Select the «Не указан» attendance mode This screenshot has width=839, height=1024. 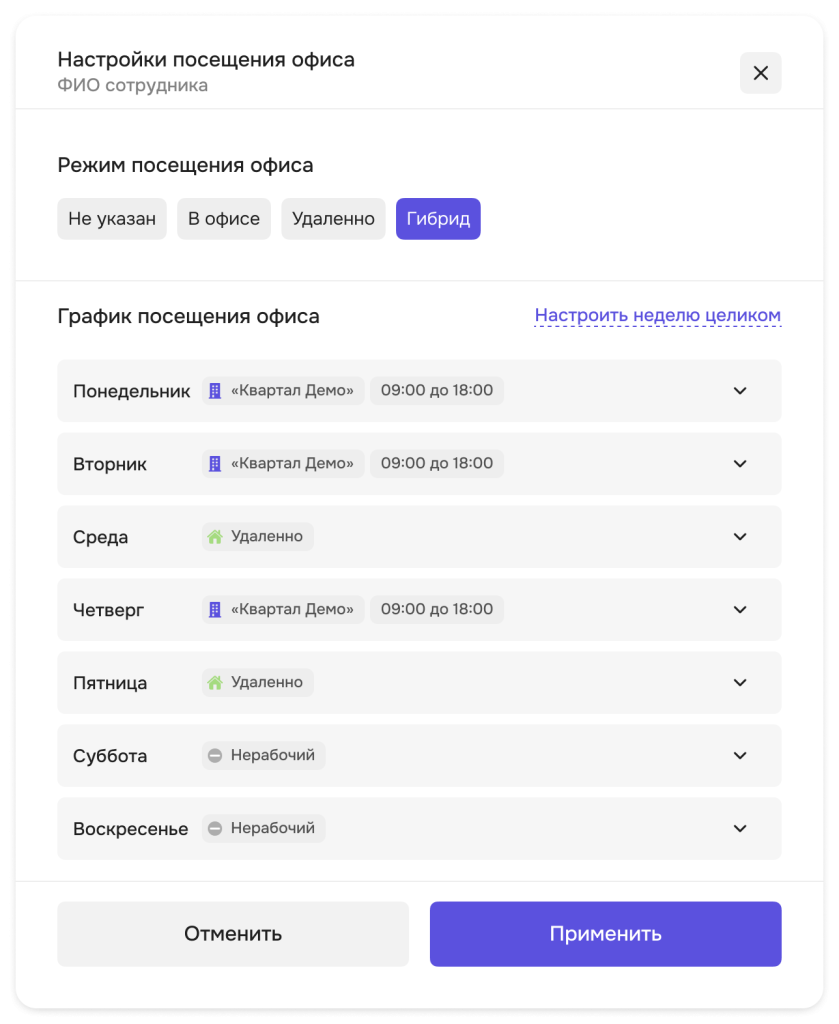click(112, 219)
